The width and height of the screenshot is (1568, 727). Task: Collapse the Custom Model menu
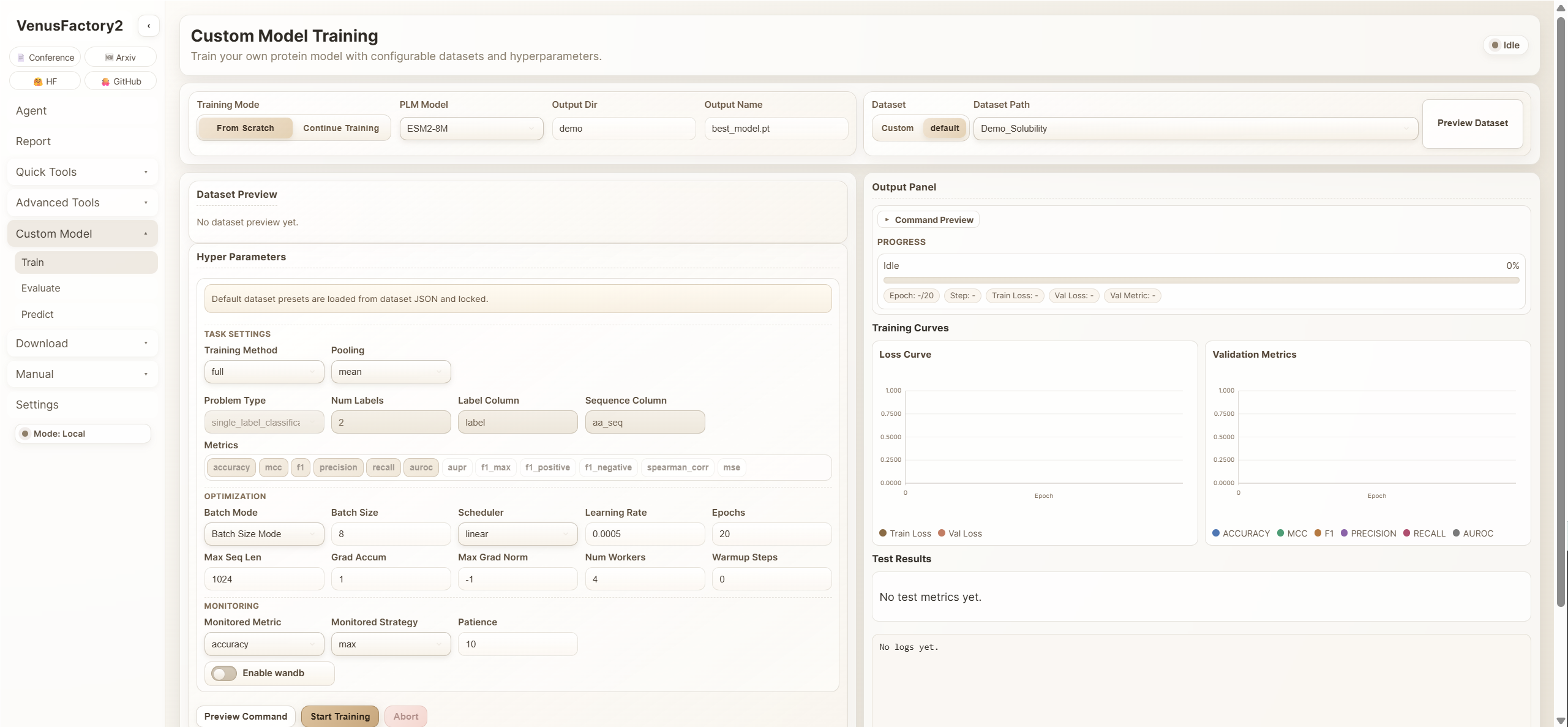point(83,233)
